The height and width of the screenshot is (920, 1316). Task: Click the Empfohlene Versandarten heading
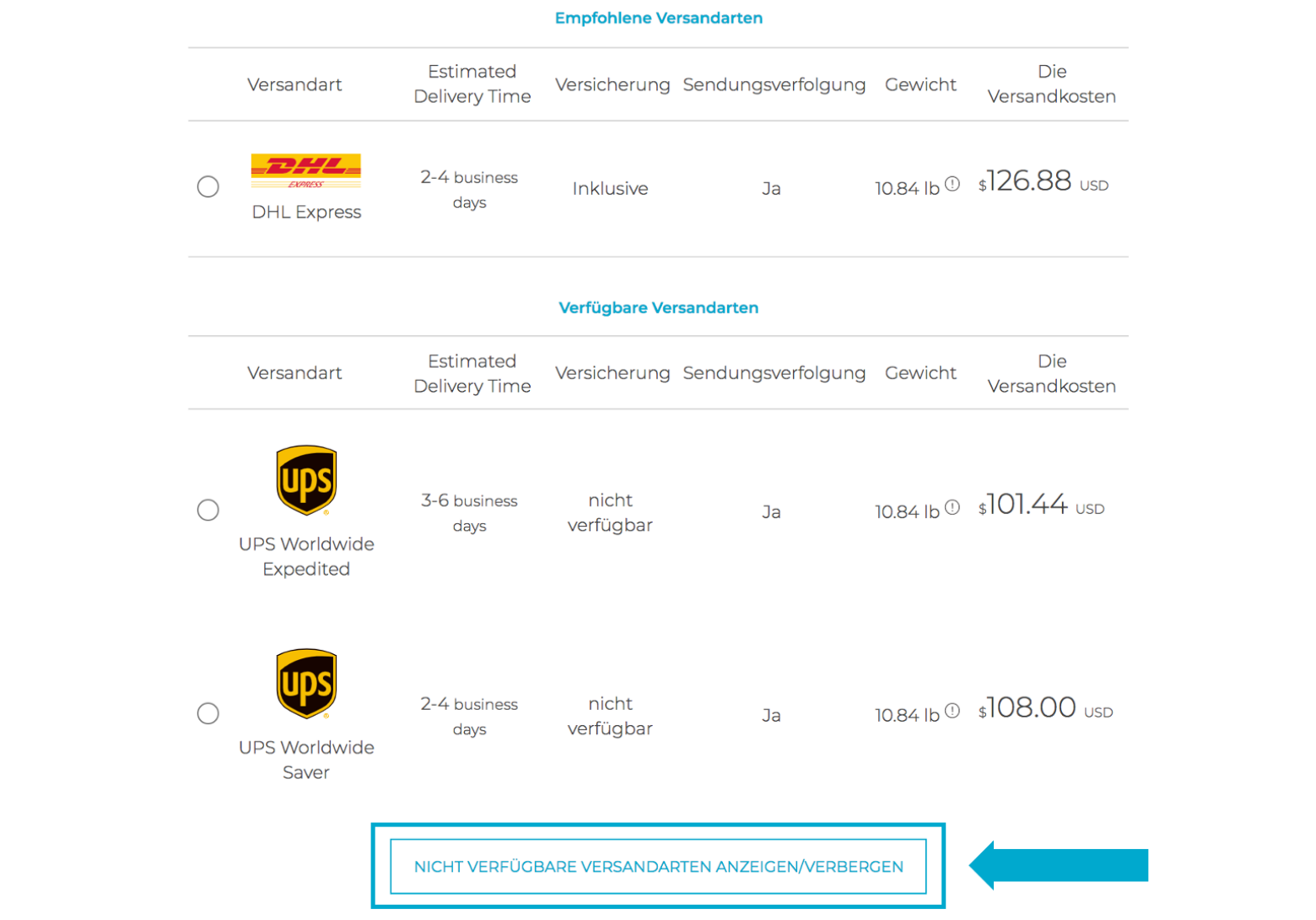658,18
